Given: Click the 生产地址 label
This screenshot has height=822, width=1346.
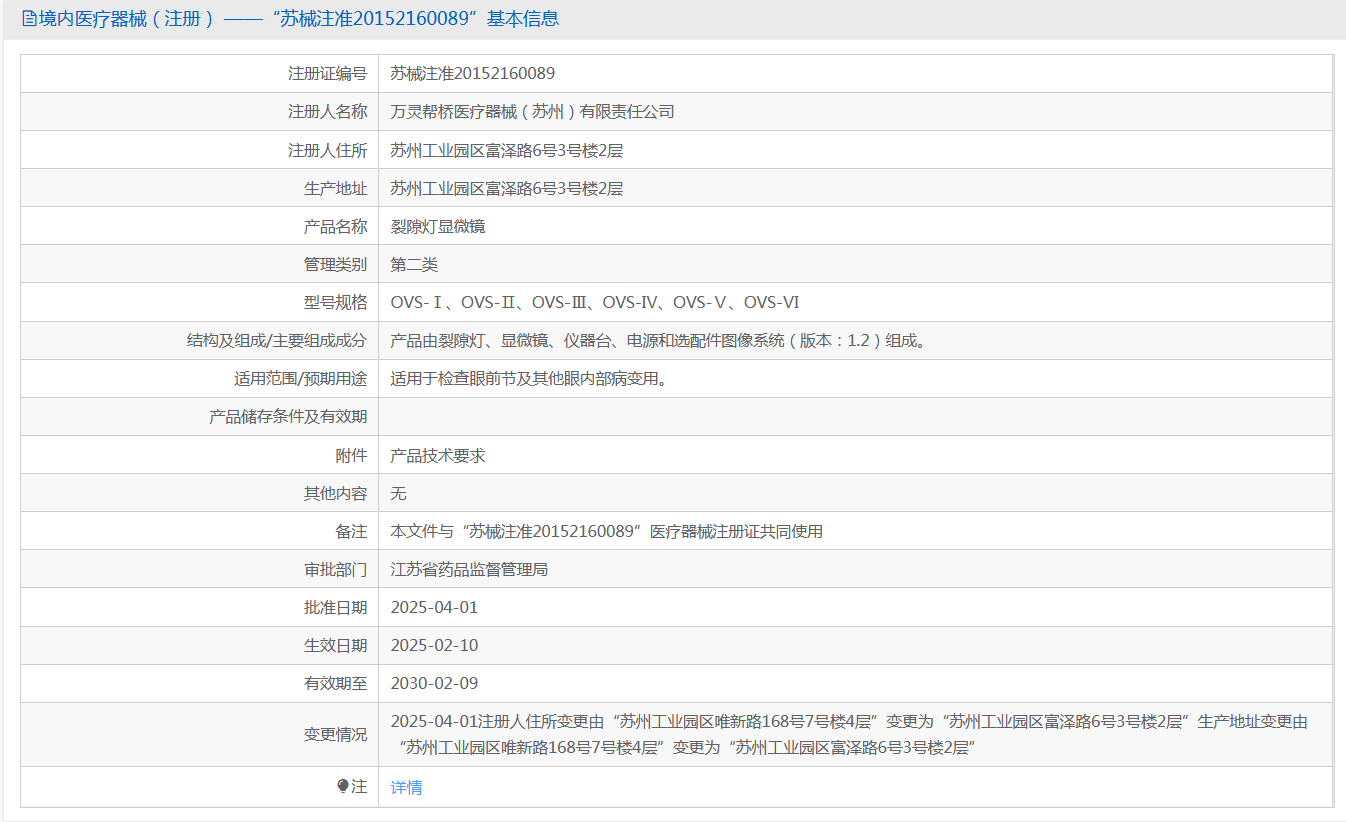Looking at the screenshot, I should (335, 188).
